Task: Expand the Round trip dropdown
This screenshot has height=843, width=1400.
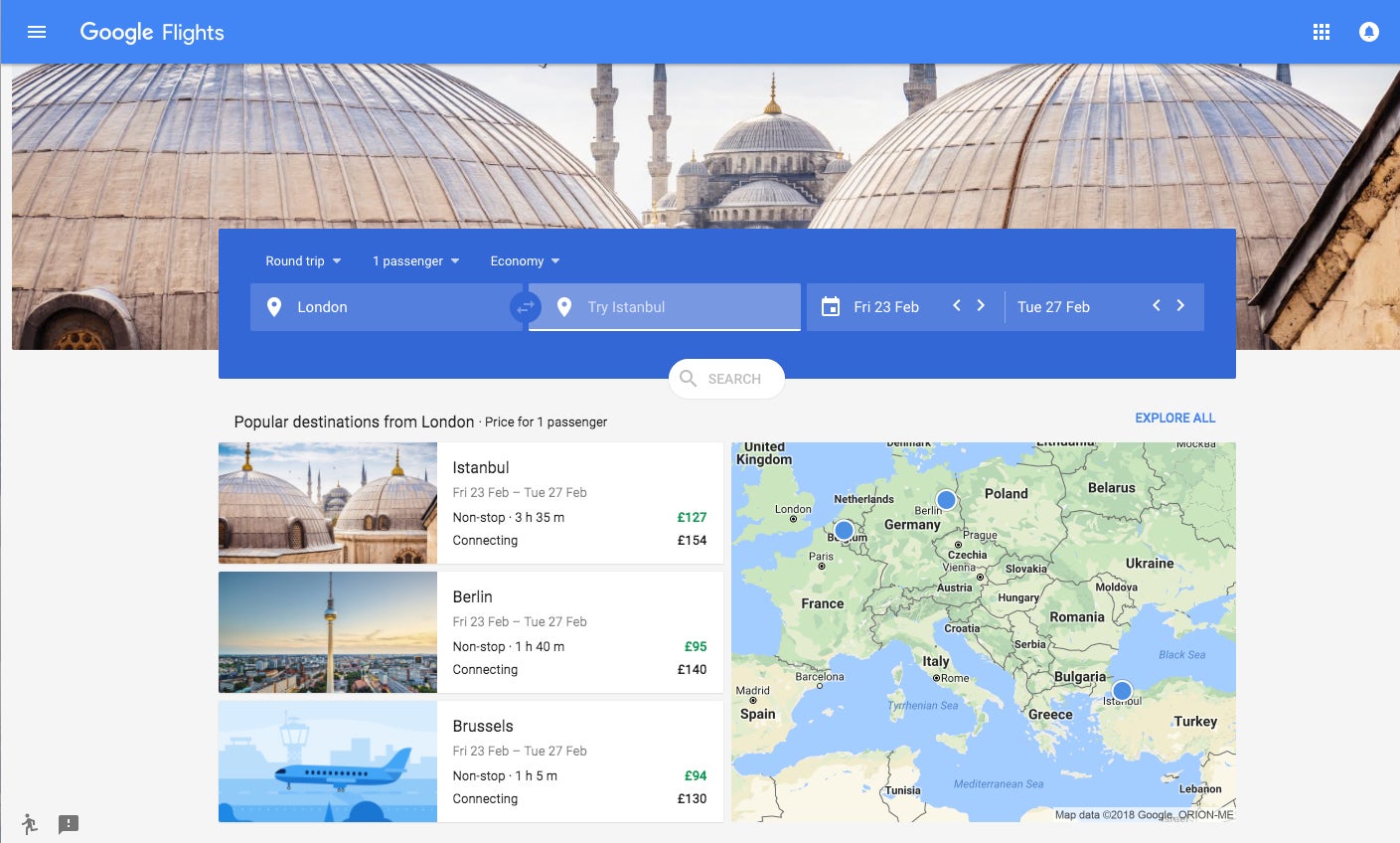Action: [303, 261]
